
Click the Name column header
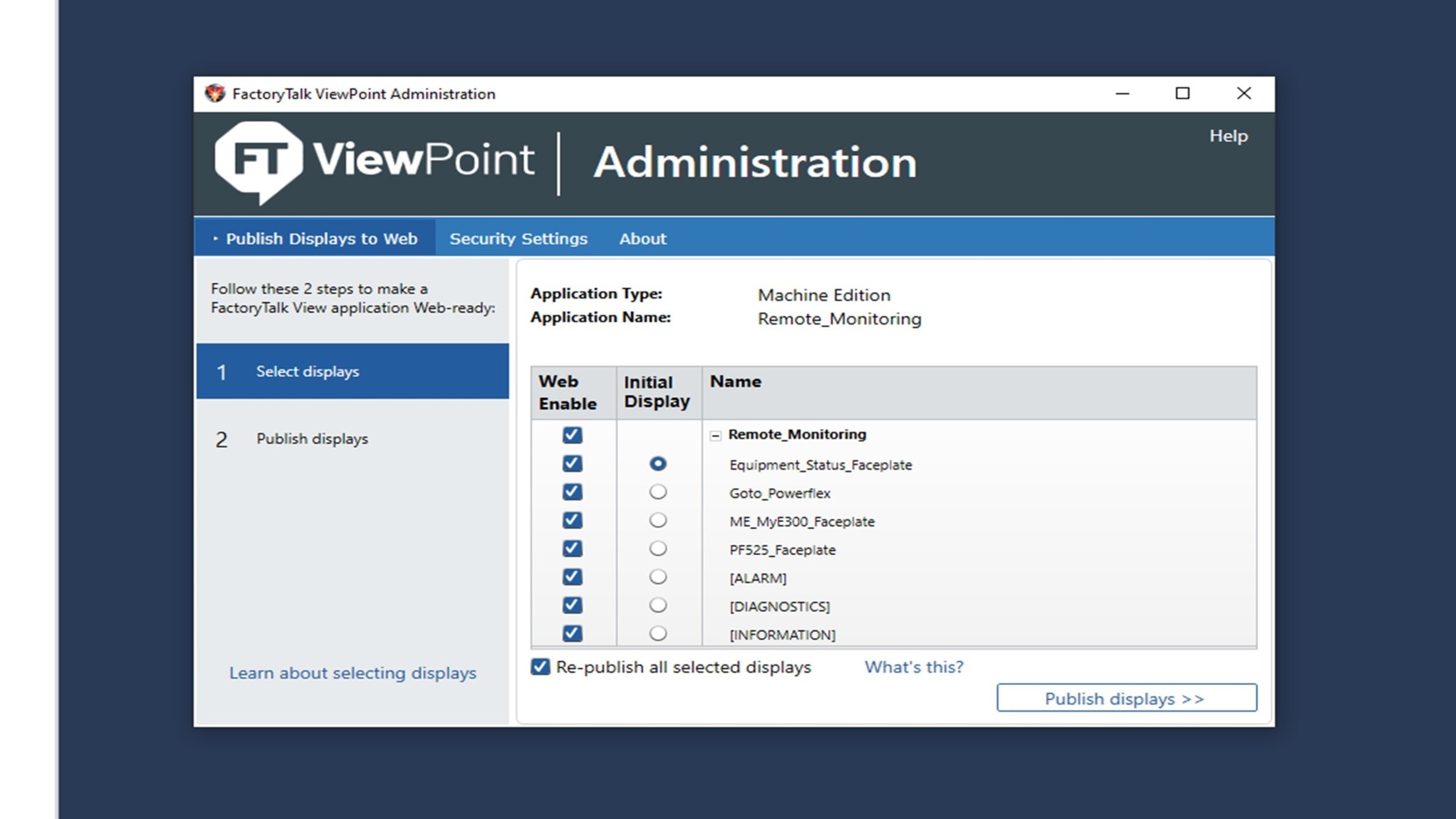pyautogui.click(x=979, y=393)
